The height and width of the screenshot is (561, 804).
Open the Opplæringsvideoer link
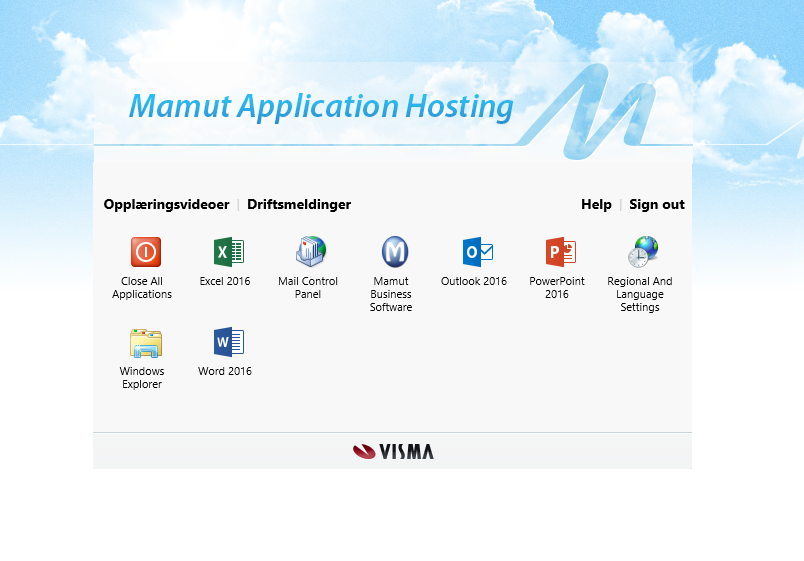coord(167,204)
